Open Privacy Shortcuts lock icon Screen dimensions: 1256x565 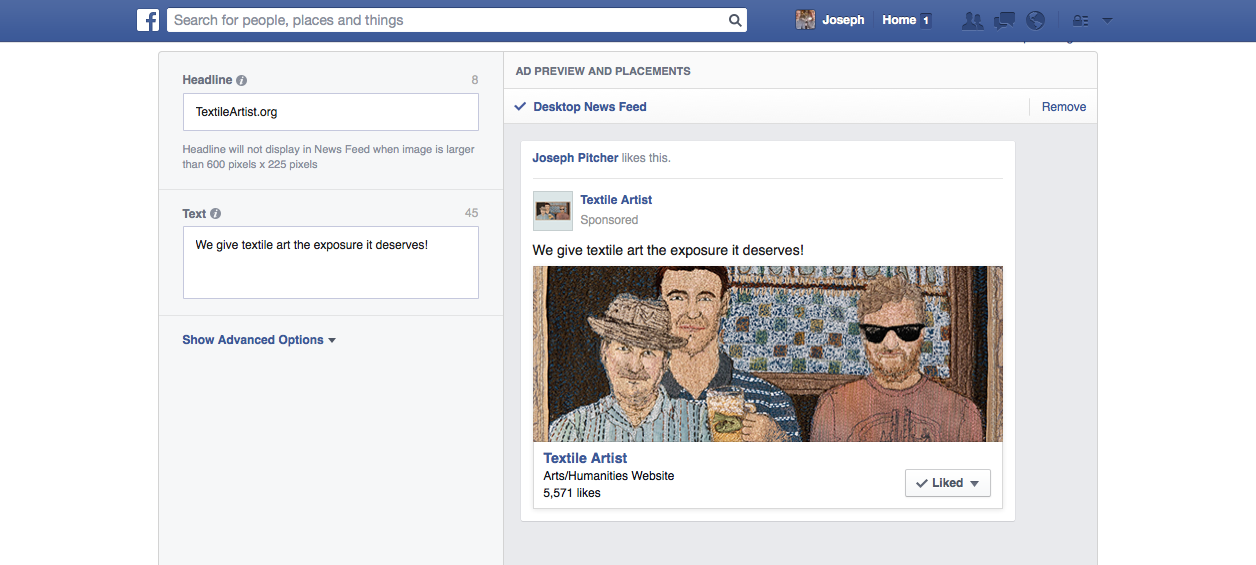click(x=1080, y=20)
